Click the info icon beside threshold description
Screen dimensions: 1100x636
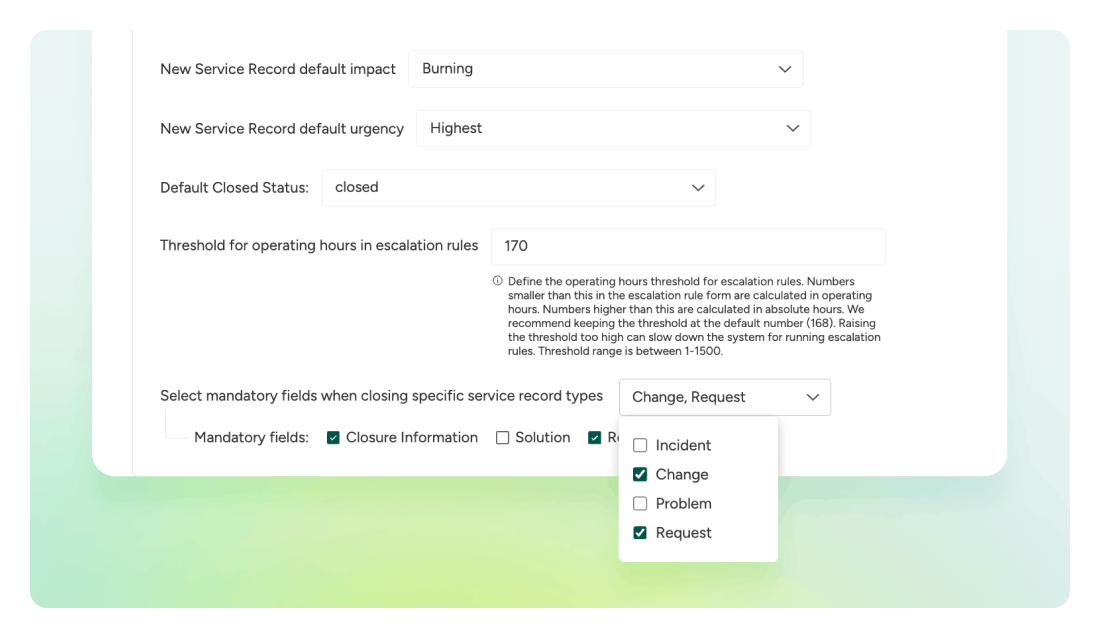pos(497,281)
